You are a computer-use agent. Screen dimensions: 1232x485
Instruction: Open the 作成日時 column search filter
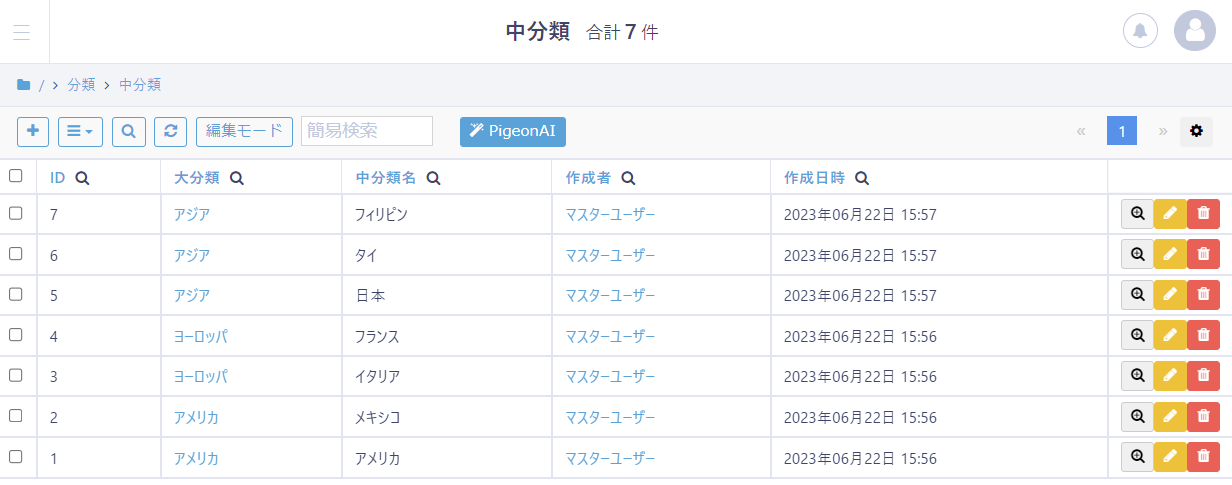click(x=861, y=178)
